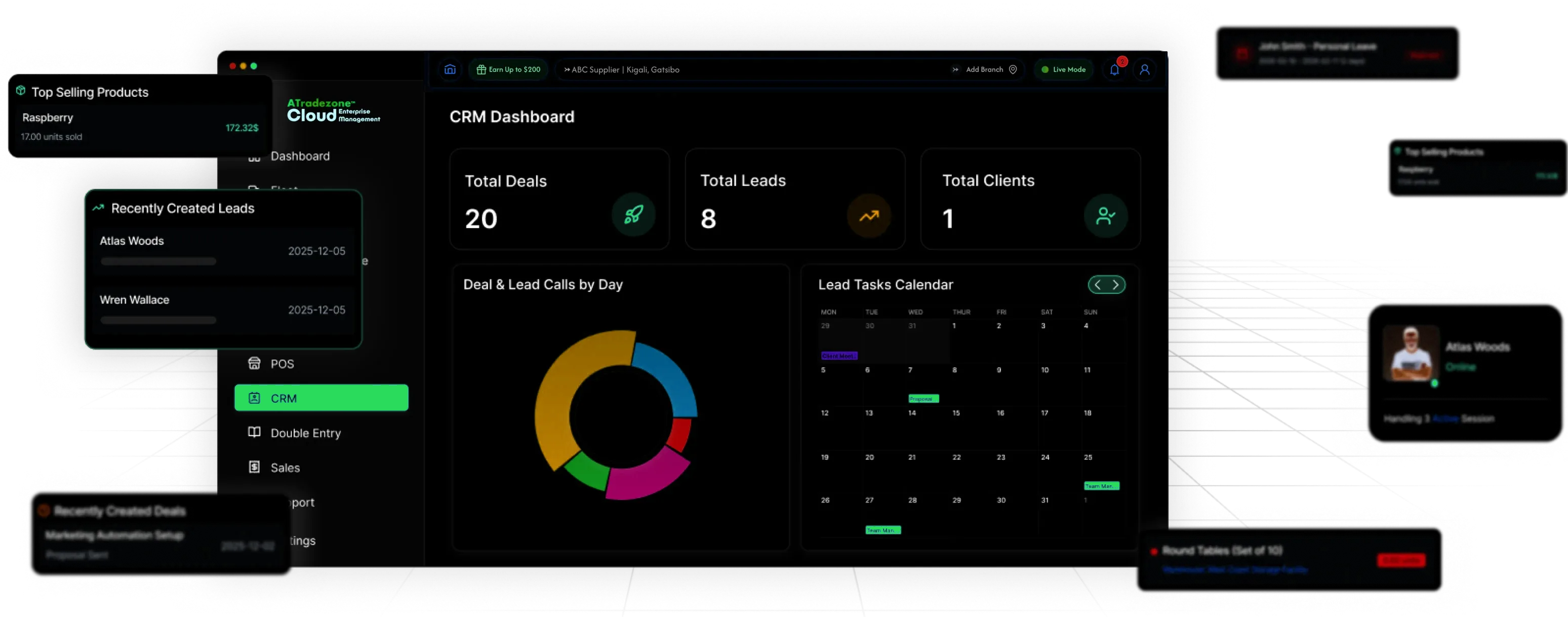Viewport: 1568px width, 617px height.
Task: Click the CRM contact icon in sidebar
Action: [255, 398]
